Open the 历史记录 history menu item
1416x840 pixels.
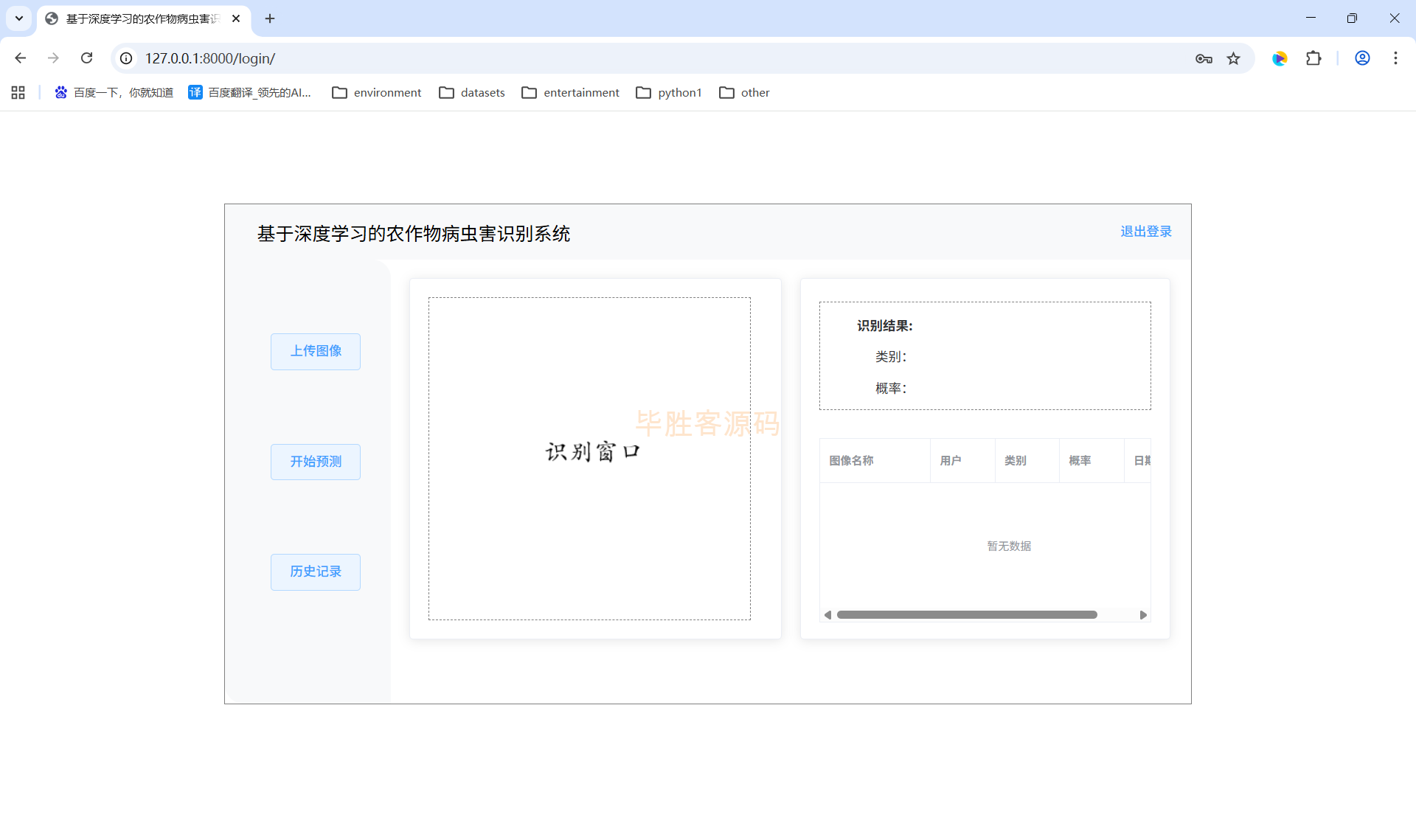pos(315,572)
